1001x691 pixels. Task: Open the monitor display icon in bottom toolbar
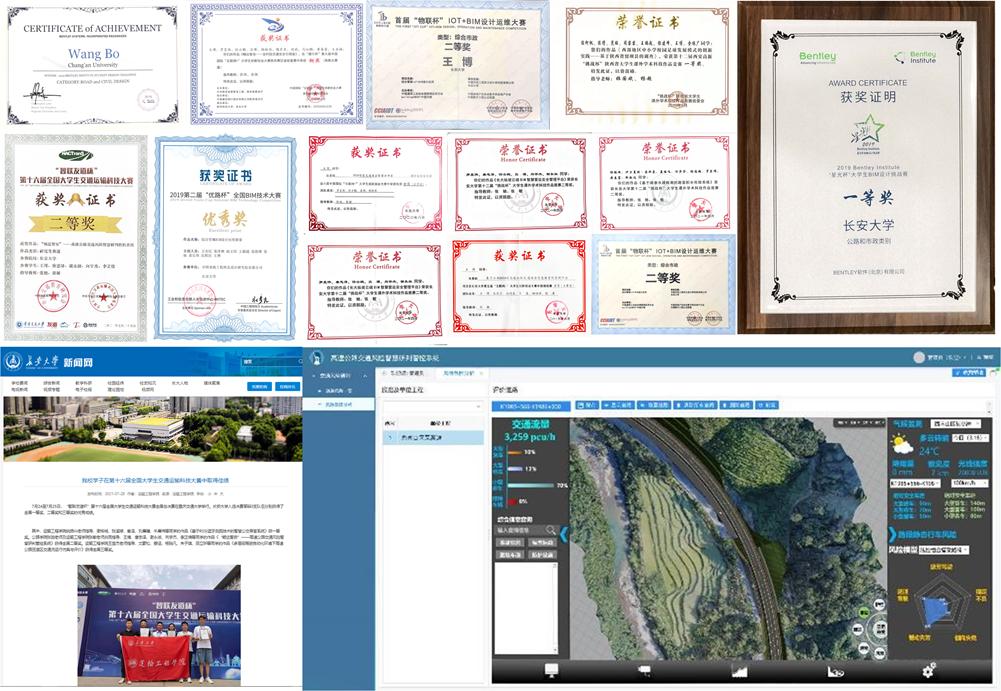[x=552, y=670]
